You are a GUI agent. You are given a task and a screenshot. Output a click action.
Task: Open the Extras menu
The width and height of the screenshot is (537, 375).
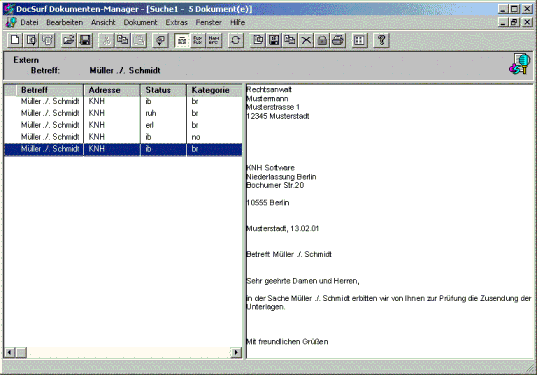[176, 23]
